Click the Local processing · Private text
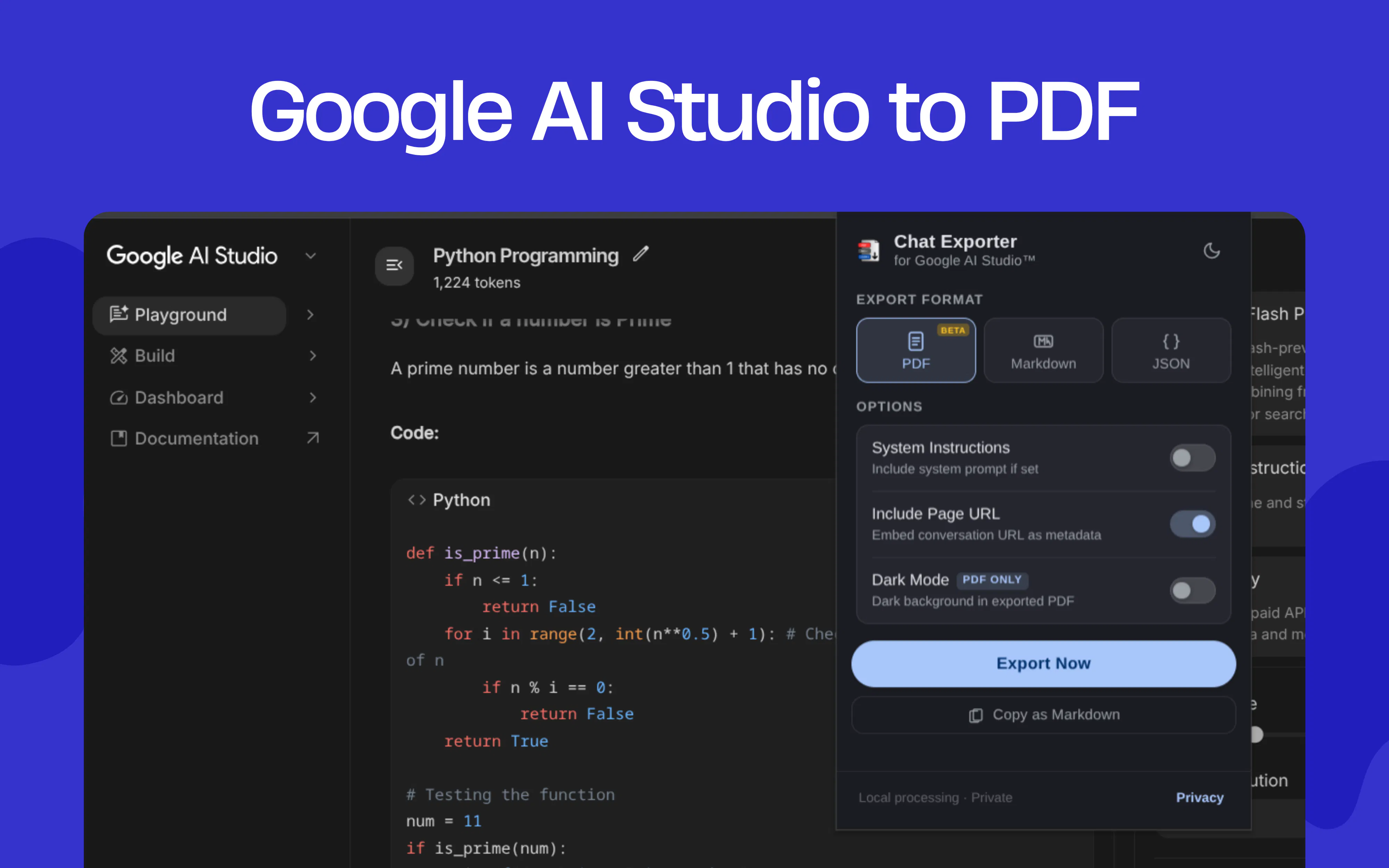The height and width of the screenshot is (868, 1389). [935, 798]
